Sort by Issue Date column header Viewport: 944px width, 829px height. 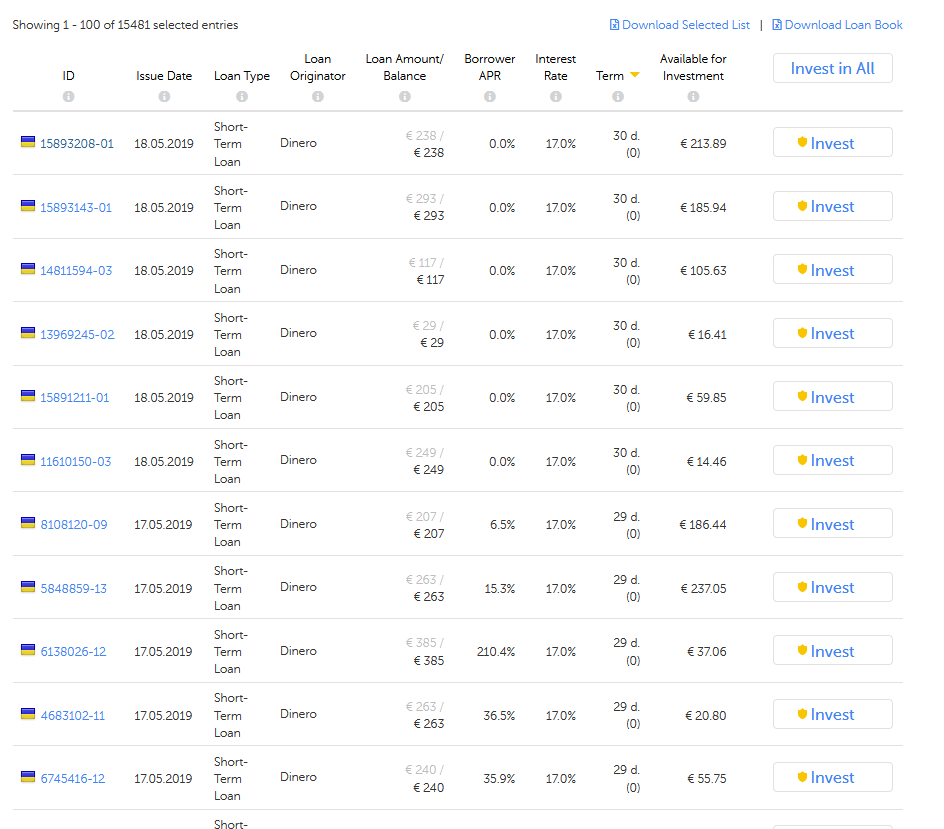pos(164,76)
